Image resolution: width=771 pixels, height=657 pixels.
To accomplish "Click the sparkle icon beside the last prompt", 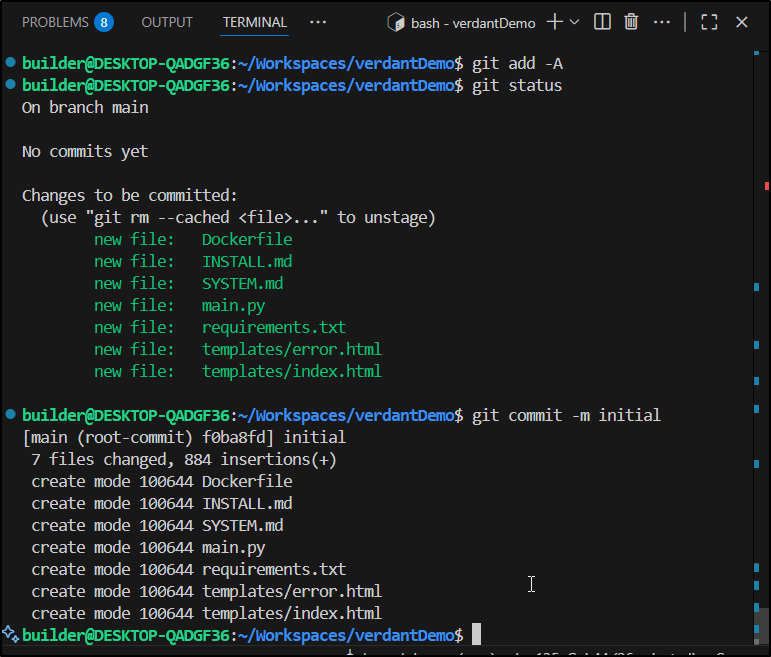I will tap(10, 634).
